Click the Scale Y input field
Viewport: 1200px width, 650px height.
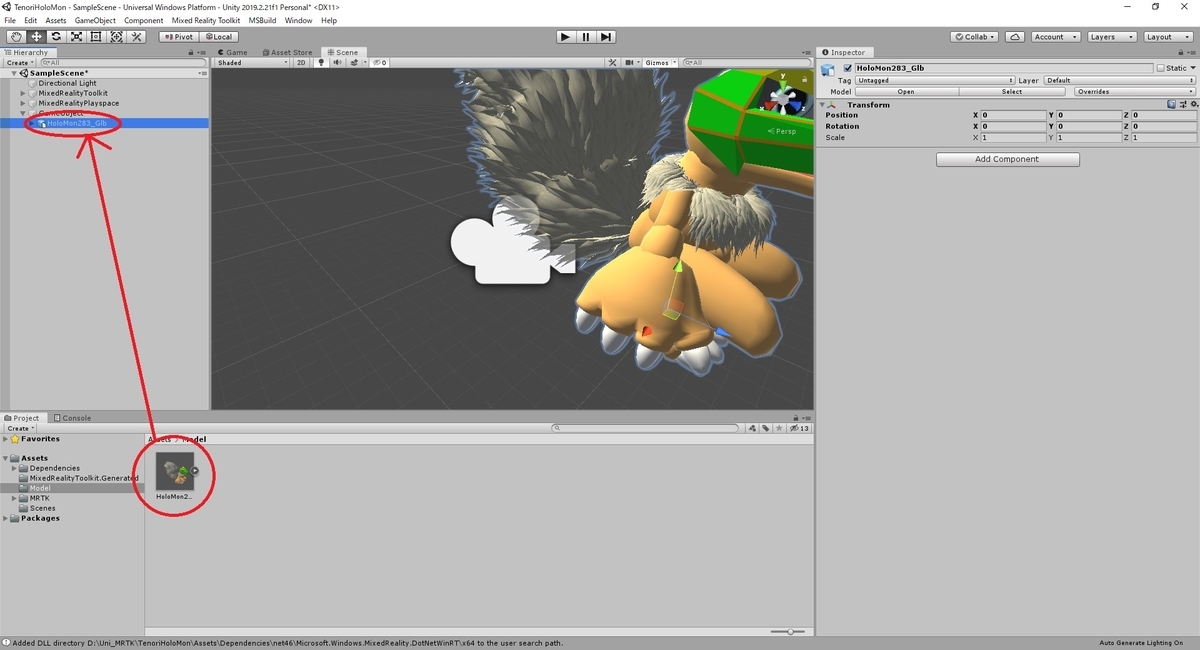[1089, 137]
